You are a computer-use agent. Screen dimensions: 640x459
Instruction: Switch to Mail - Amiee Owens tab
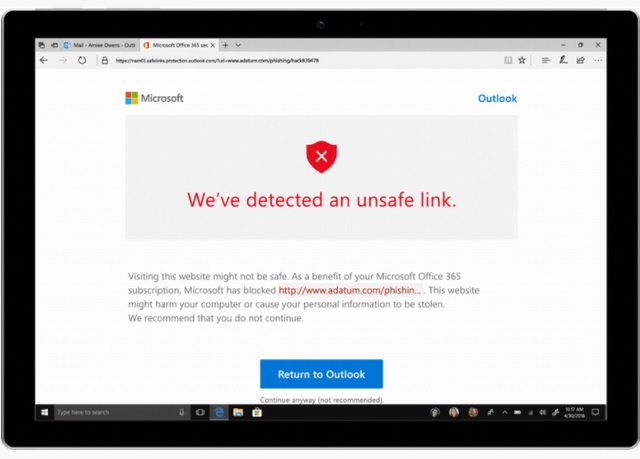[100, 45]
